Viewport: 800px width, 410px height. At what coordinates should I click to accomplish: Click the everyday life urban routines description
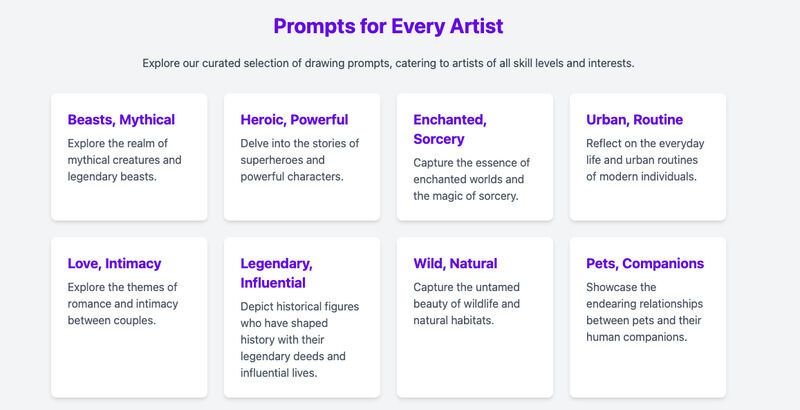(645, 160)
